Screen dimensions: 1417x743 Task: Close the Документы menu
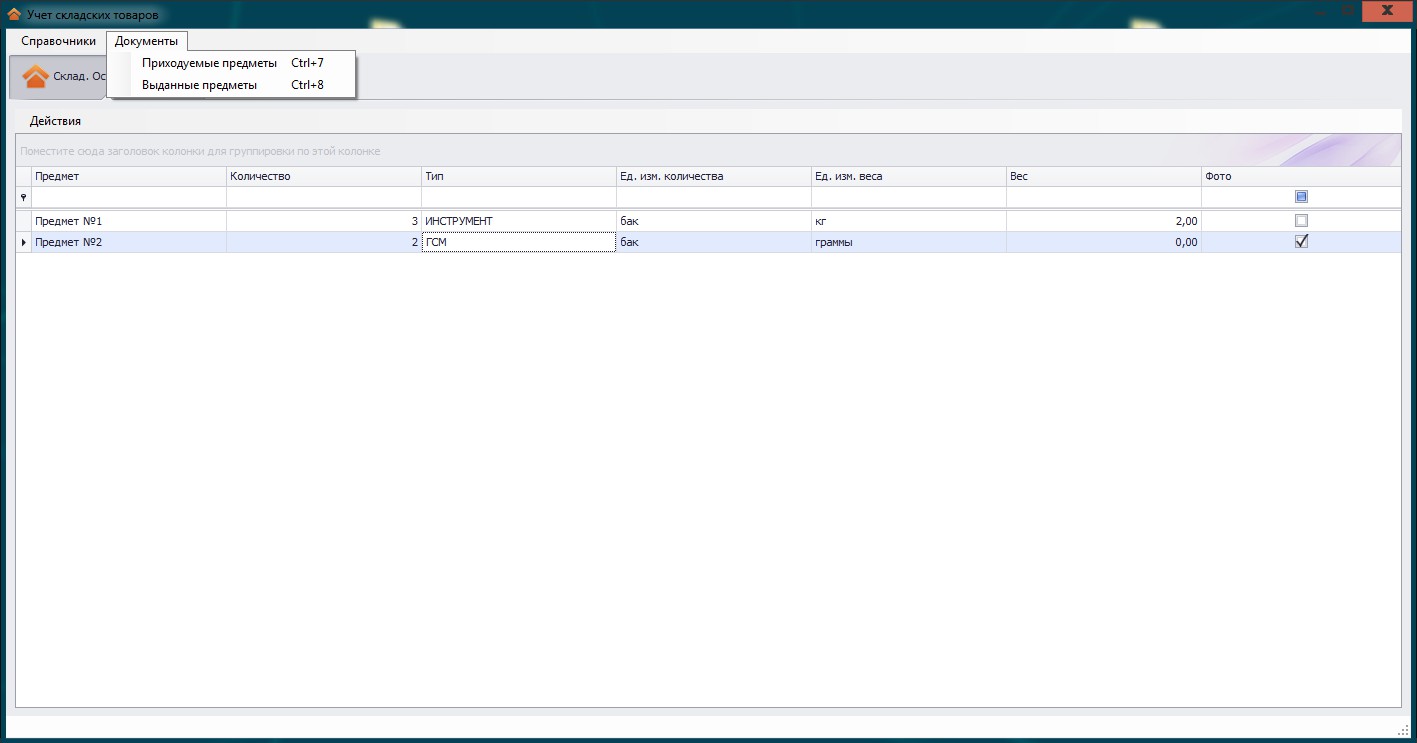(x=147, y=41)
